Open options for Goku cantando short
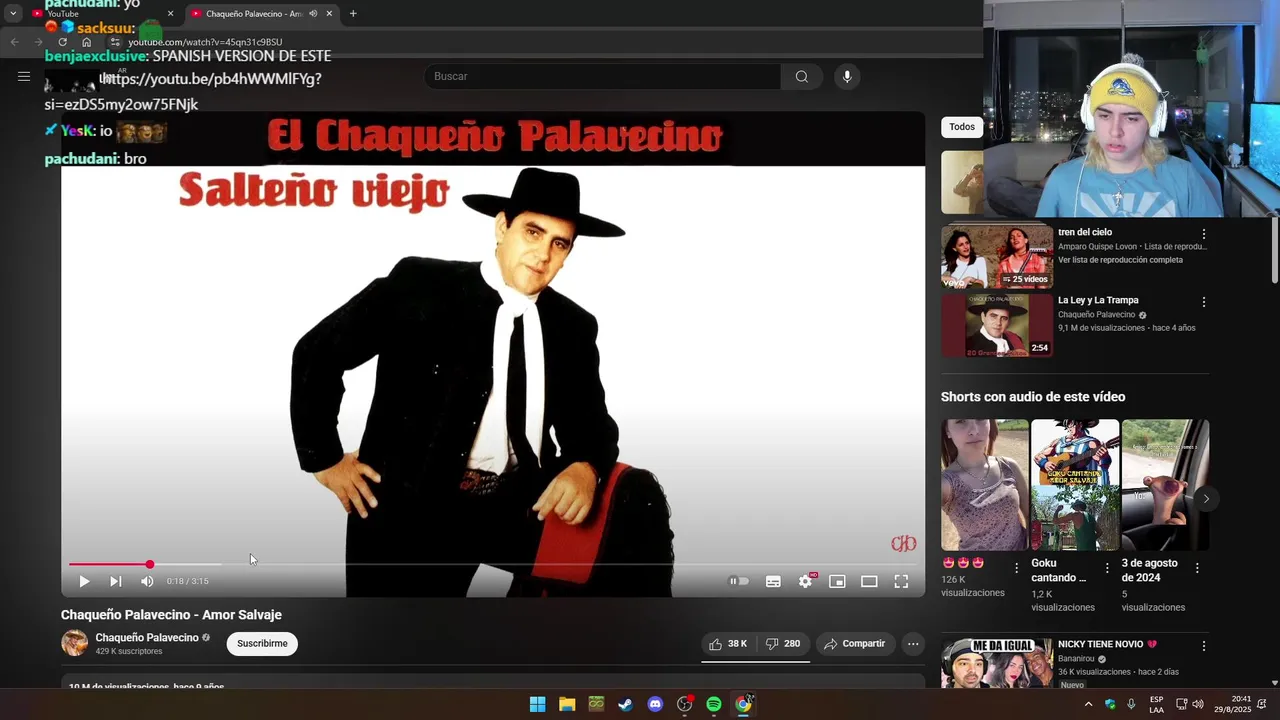Viewport: 1280px width, 720px height. tap(1107, 568)
